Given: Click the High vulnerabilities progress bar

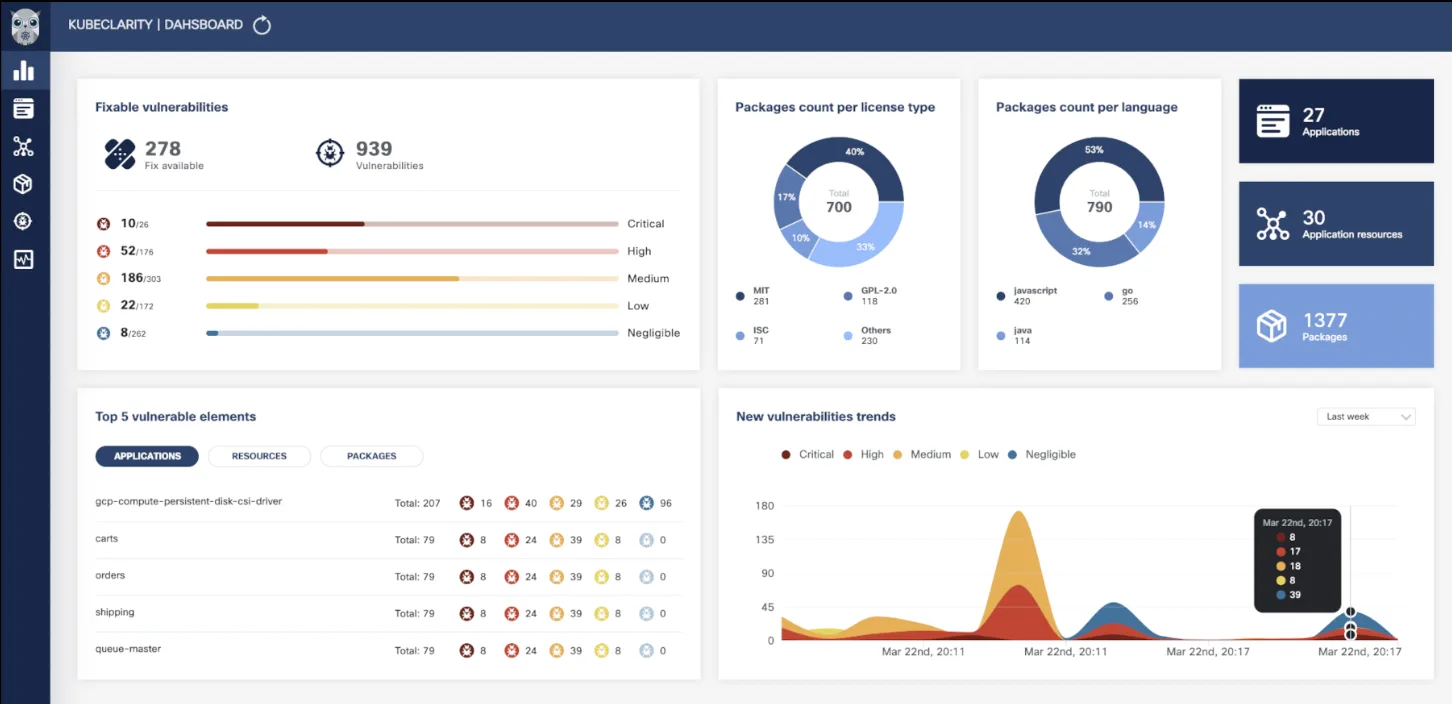Looking at the screenshot, I should pyautogui.click(x=412, y=251).
